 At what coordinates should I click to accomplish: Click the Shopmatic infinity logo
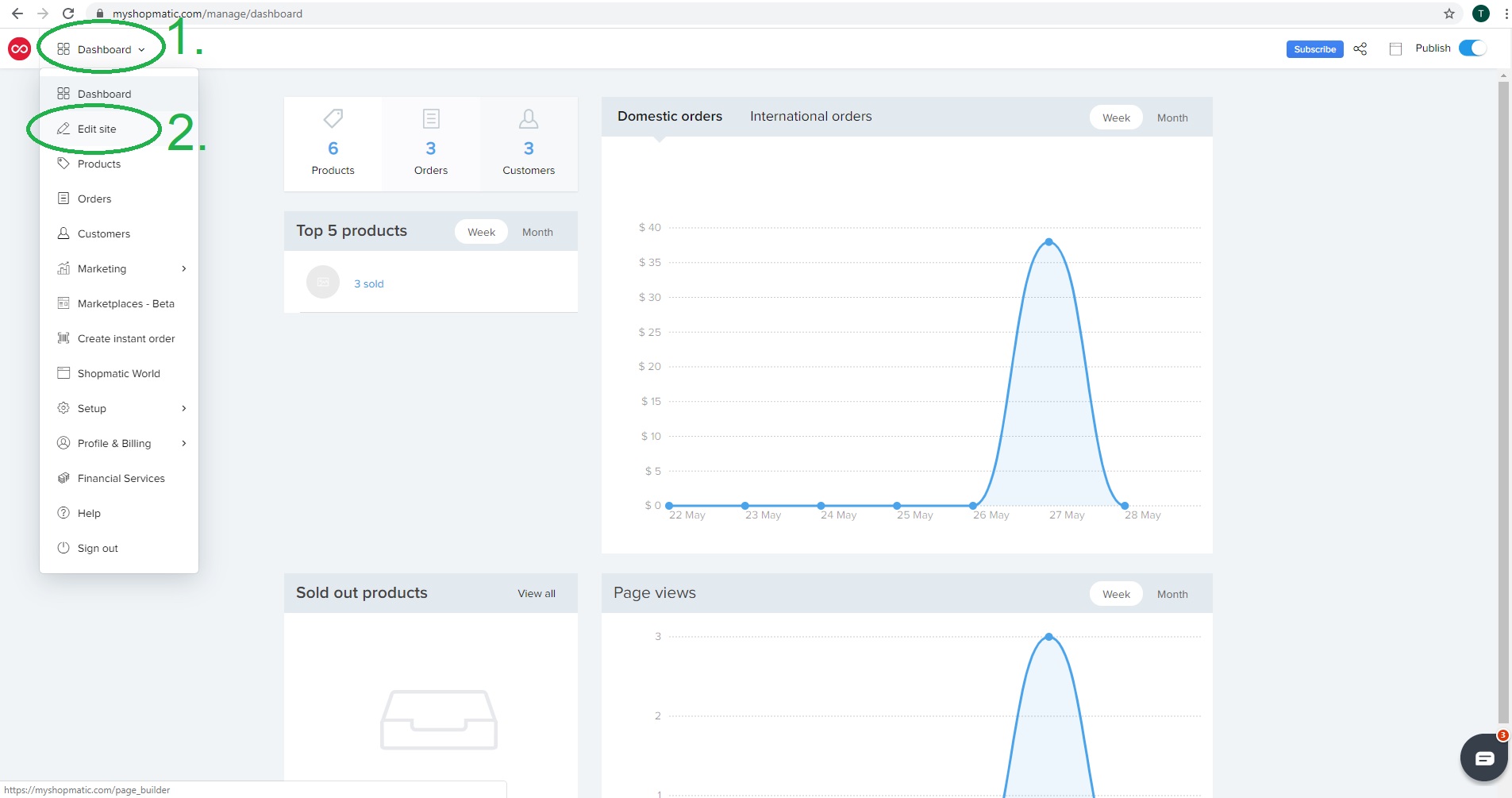19,49
